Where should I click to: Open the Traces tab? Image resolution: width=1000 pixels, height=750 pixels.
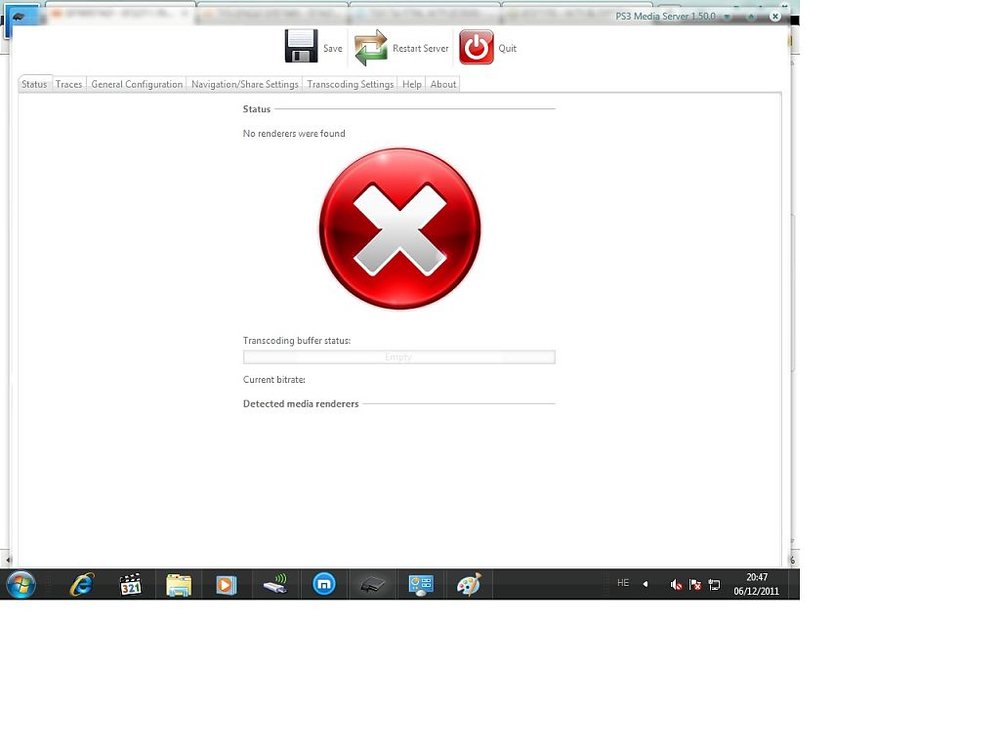tap(69, 84)
